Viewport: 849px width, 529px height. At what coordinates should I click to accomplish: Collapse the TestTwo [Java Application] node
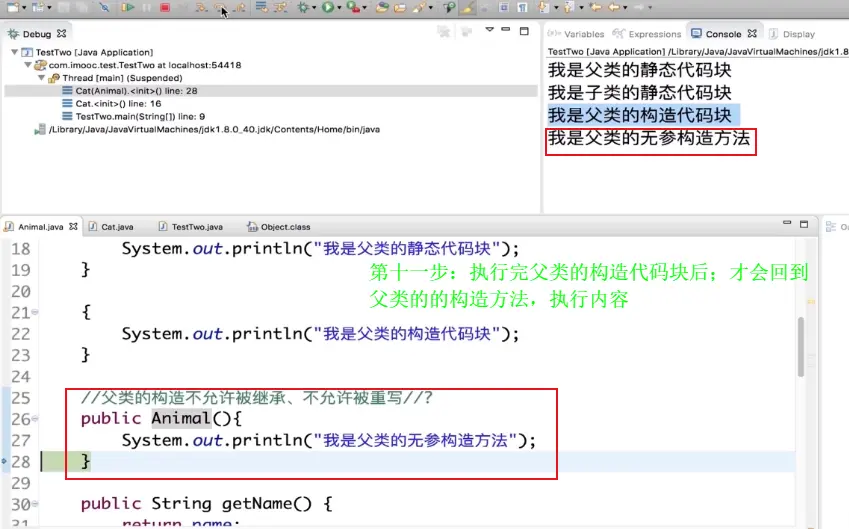pos(15,52)
